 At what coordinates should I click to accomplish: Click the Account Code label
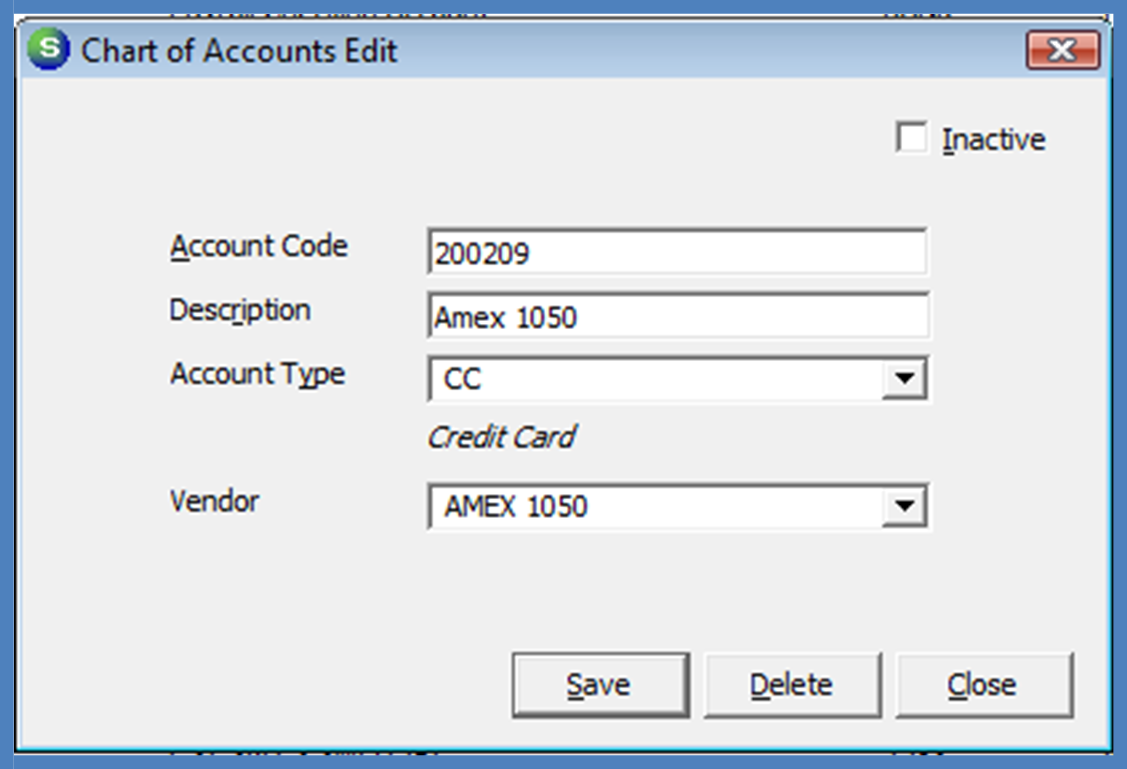tap(259, 247)
